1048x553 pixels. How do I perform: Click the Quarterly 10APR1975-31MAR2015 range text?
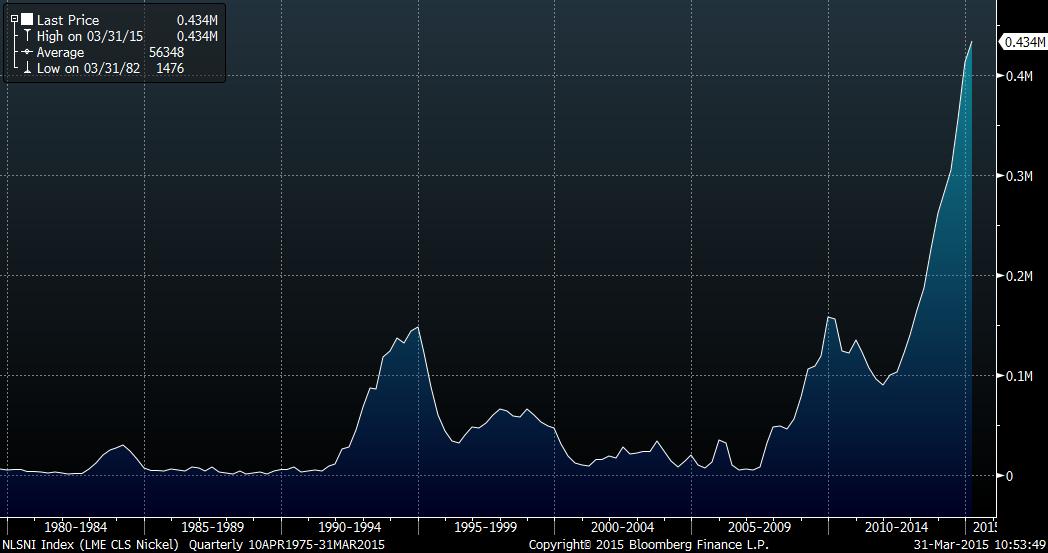pos(287,545)
